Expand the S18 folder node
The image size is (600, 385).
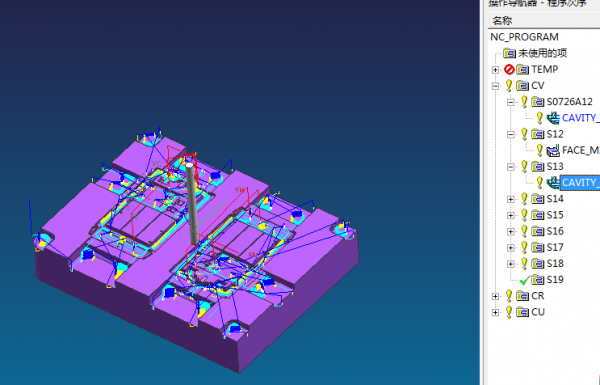pyautogui.click(x=511, y=264)
